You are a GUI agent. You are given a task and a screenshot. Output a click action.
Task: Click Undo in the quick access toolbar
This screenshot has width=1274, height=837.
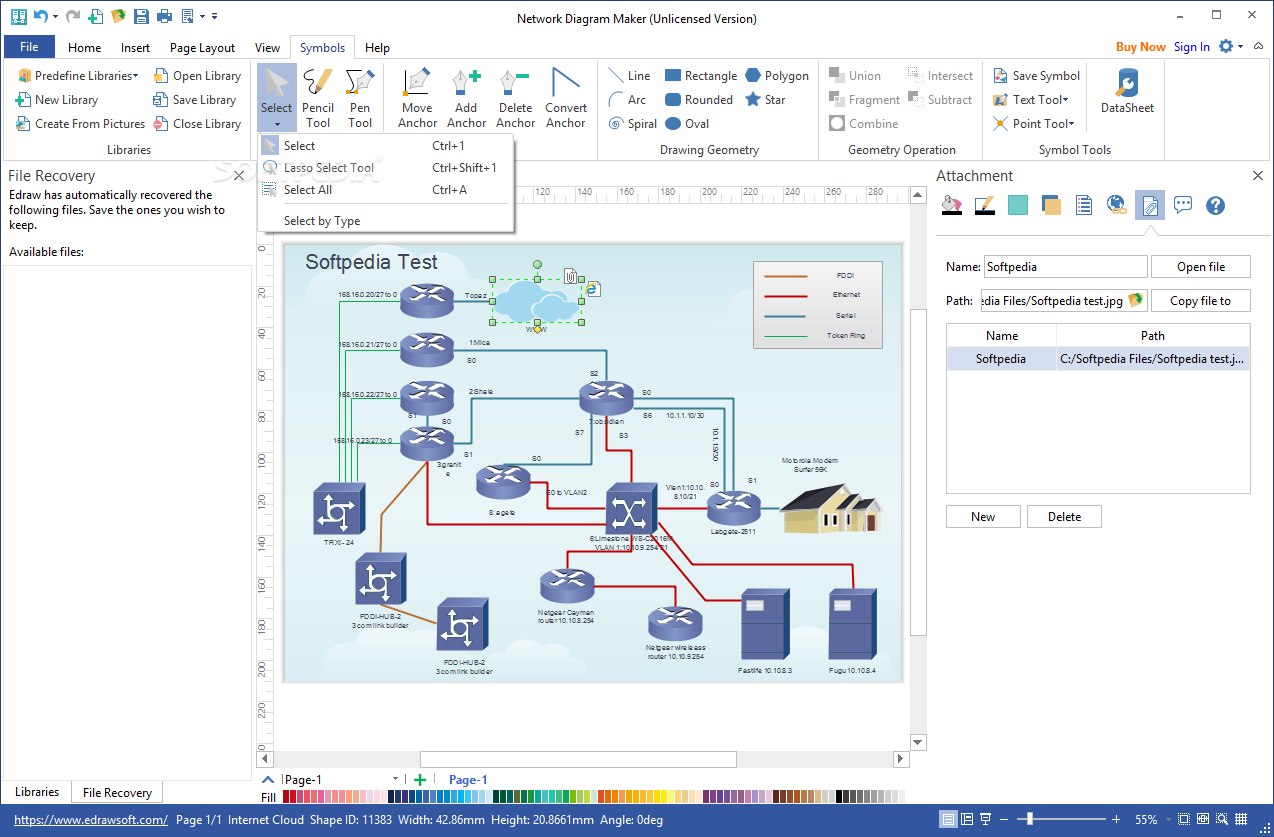(40, 16)
